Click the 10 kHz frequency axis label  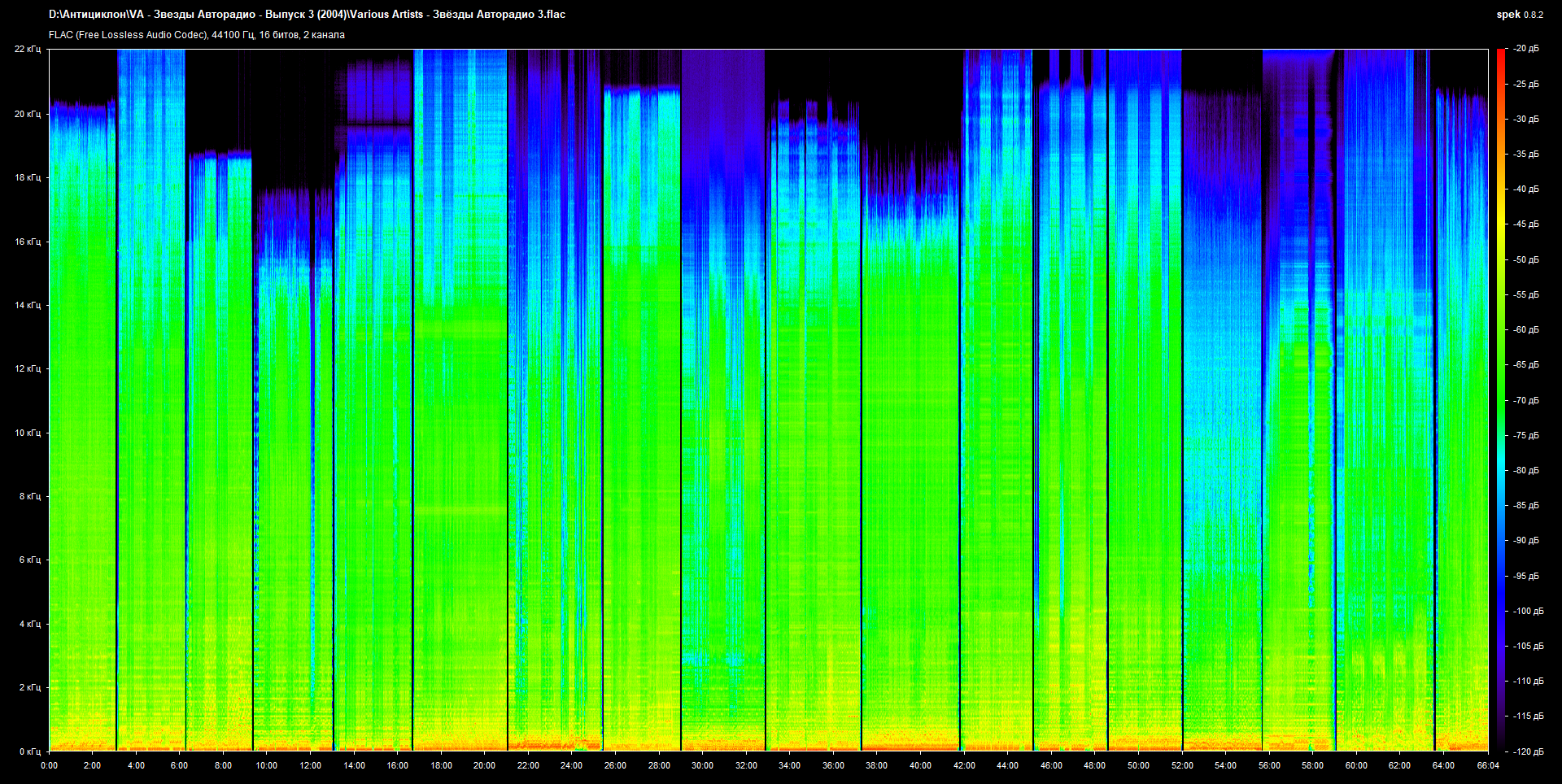click(x=28, y=433)
